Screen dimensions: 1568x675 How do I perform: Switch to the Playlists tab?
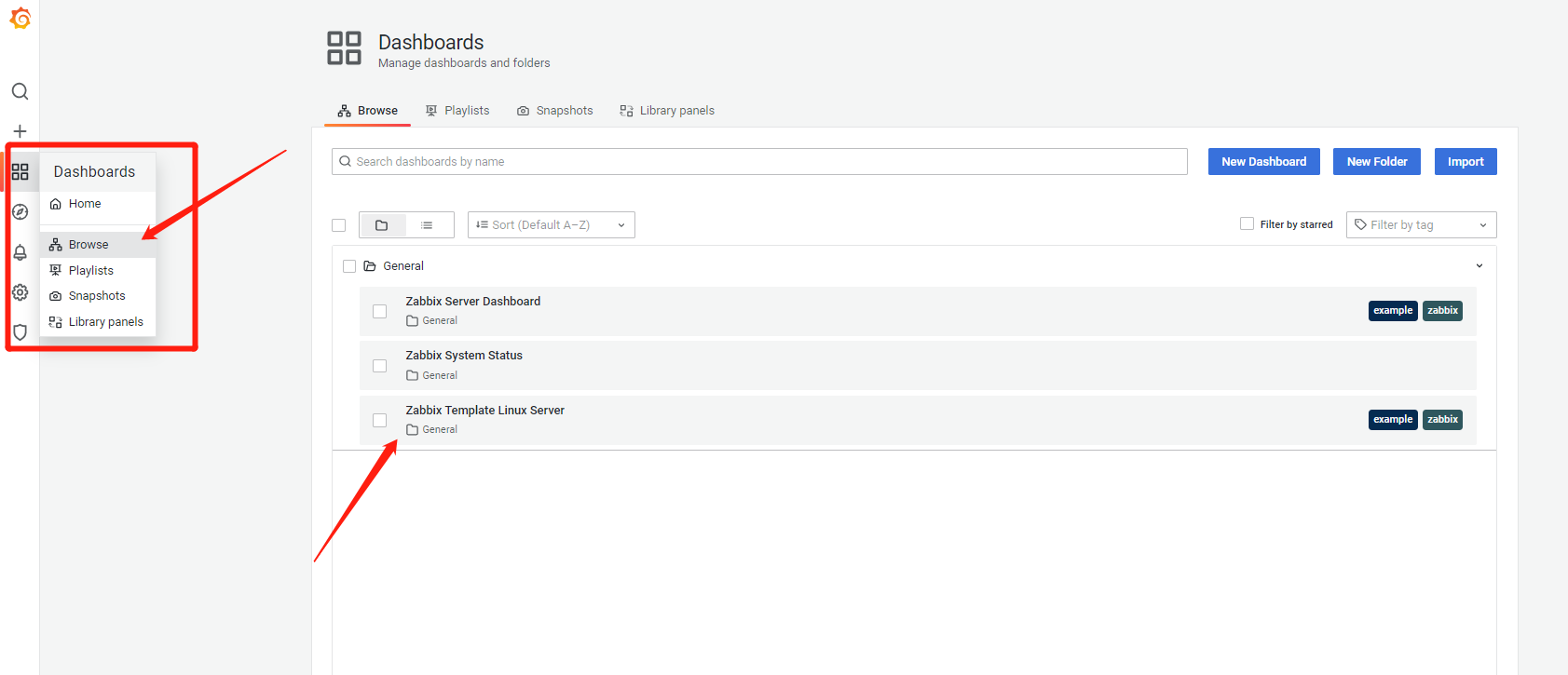point(457,111)
